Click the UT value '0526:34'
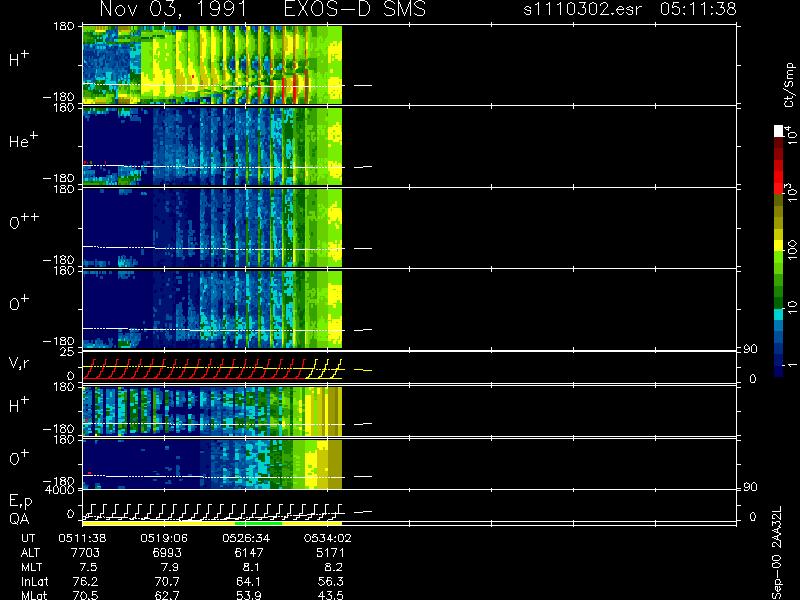The image size is (800, 600). pos(246,538)
